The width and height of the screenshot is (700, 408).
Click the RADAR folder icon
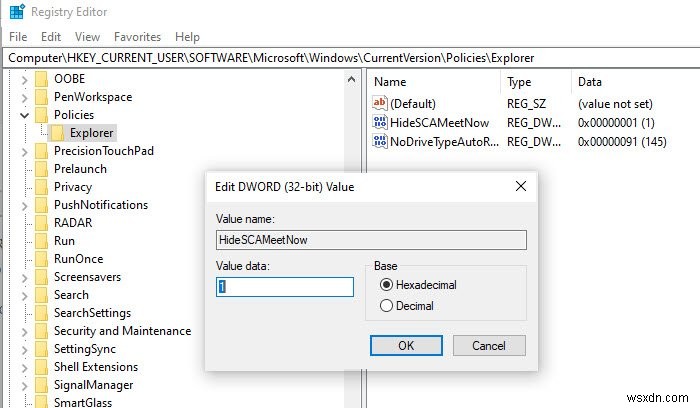[42, 223]
